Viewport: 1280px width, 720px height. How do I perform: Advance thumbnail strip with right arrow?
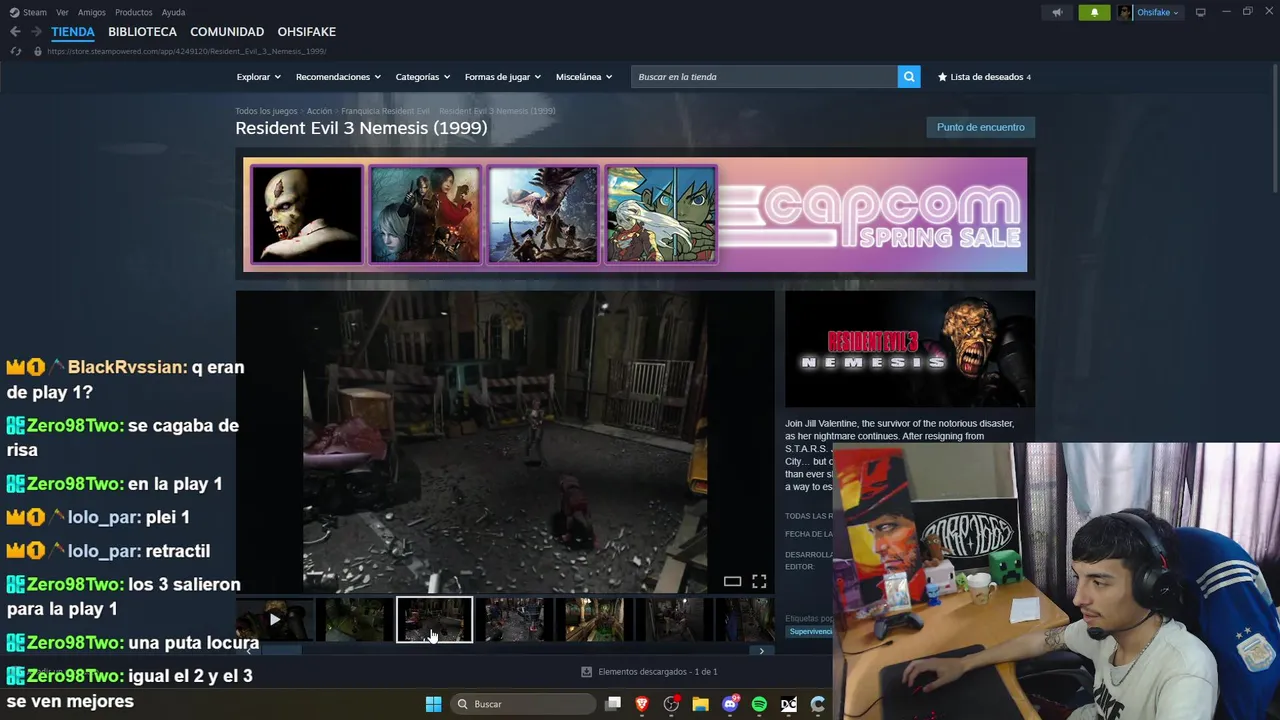761,651
